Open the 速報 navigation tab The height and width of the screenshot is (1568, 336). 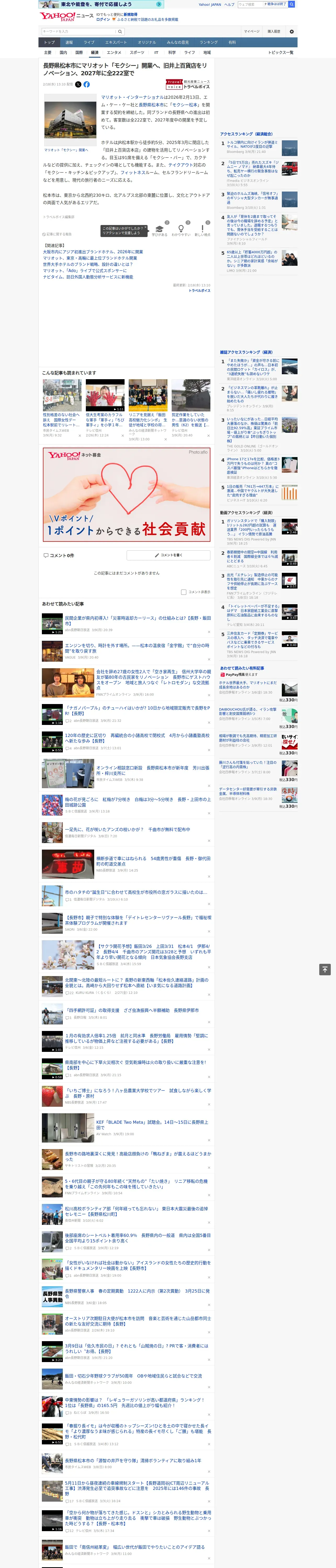69,43
